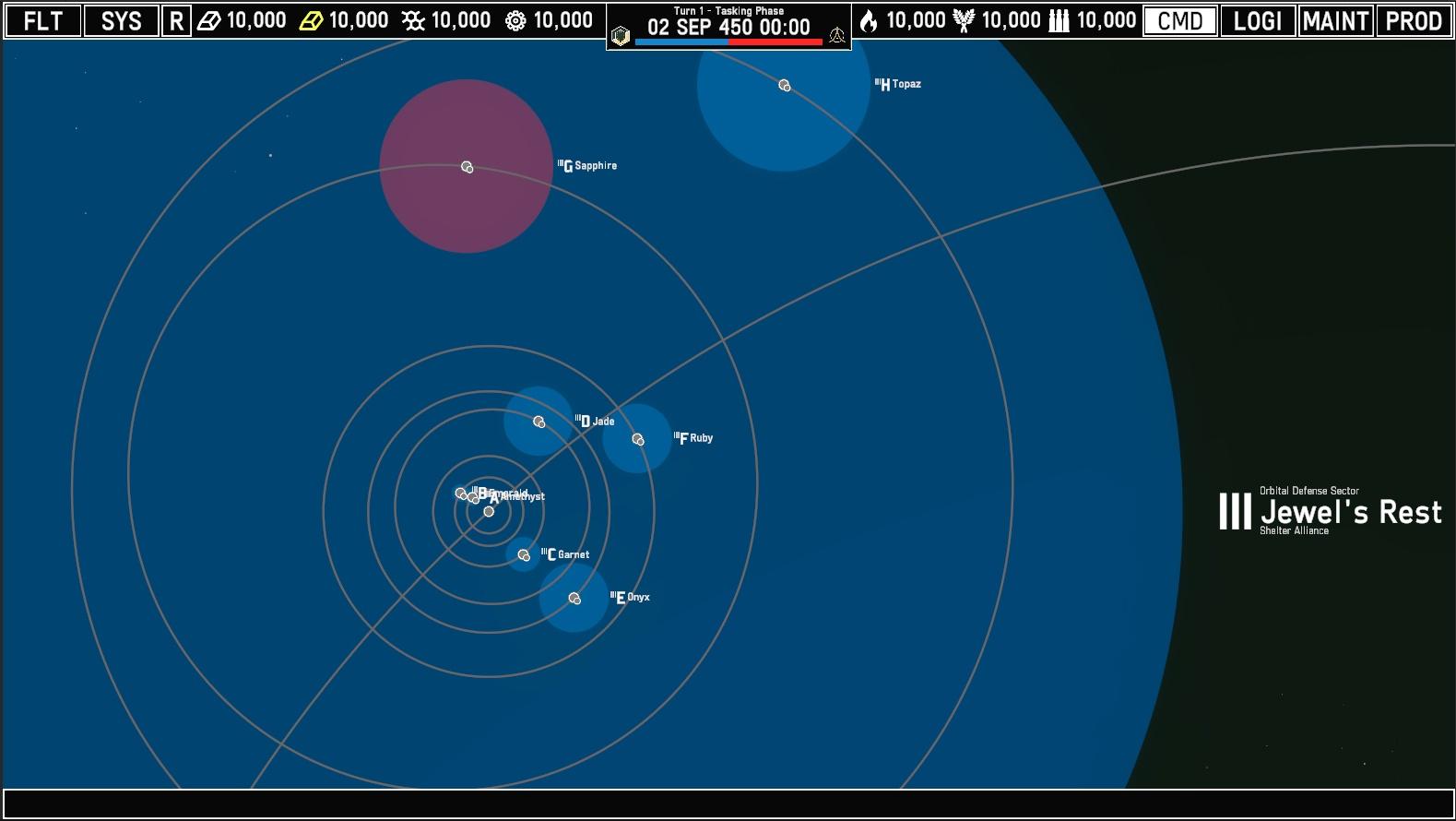Open the SYS system view
Screen dimensions: 1456x821
121,20
